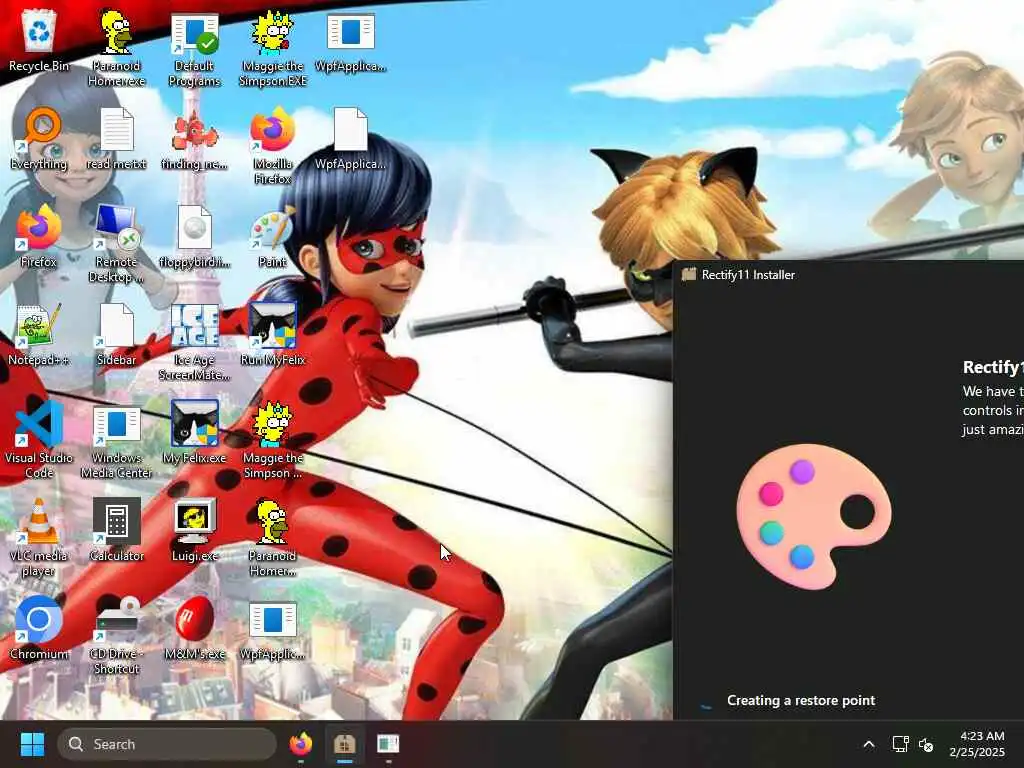
Task: Launch the Mozilla Firefox desktop shortcut
Action: tap(272, 145)
